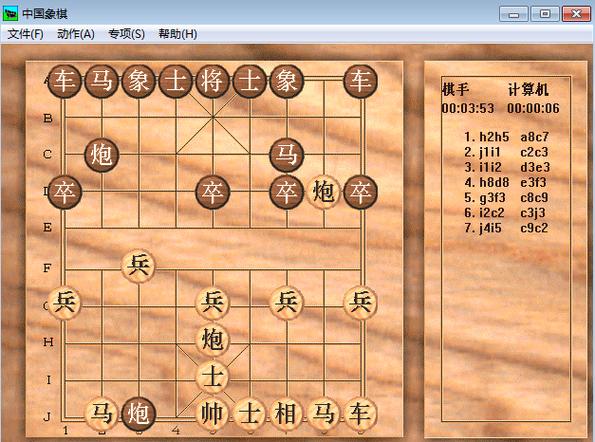
Task: Pick the black 卒 pawn on the center file
Action: [212, 192]
